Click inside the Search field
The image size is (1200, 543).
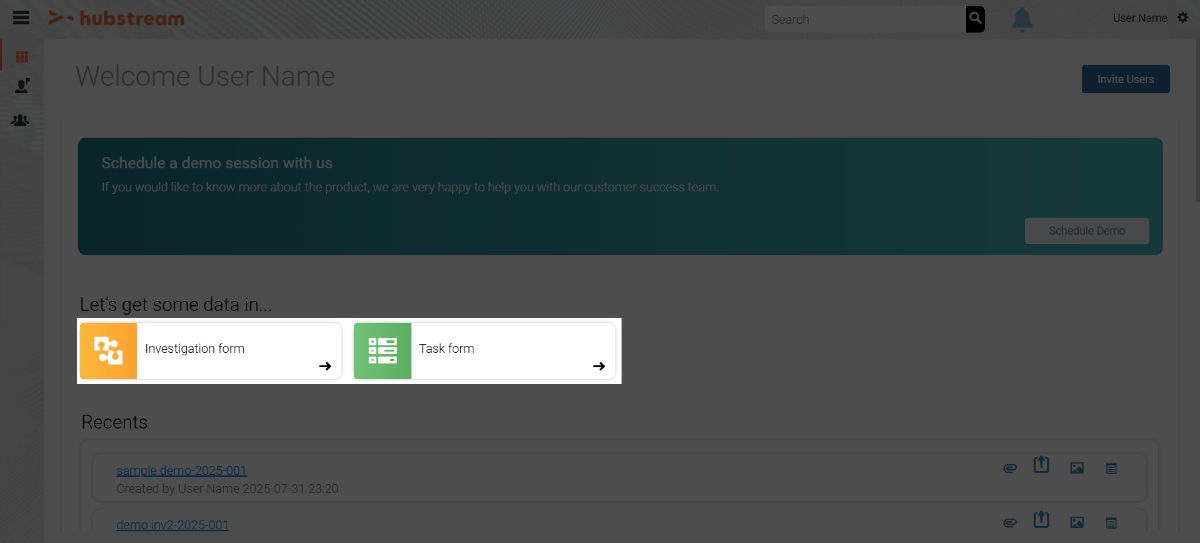coord(865,19)
